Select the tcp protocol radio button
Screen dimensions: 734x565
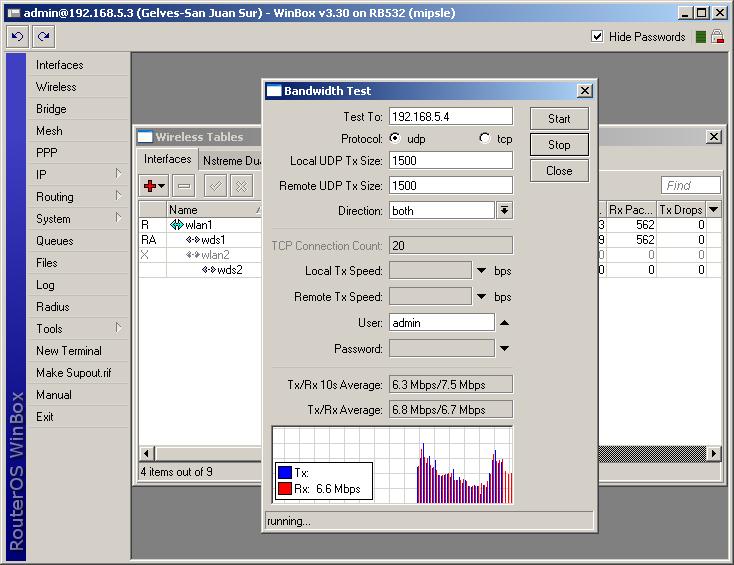(x=485, y=138)
